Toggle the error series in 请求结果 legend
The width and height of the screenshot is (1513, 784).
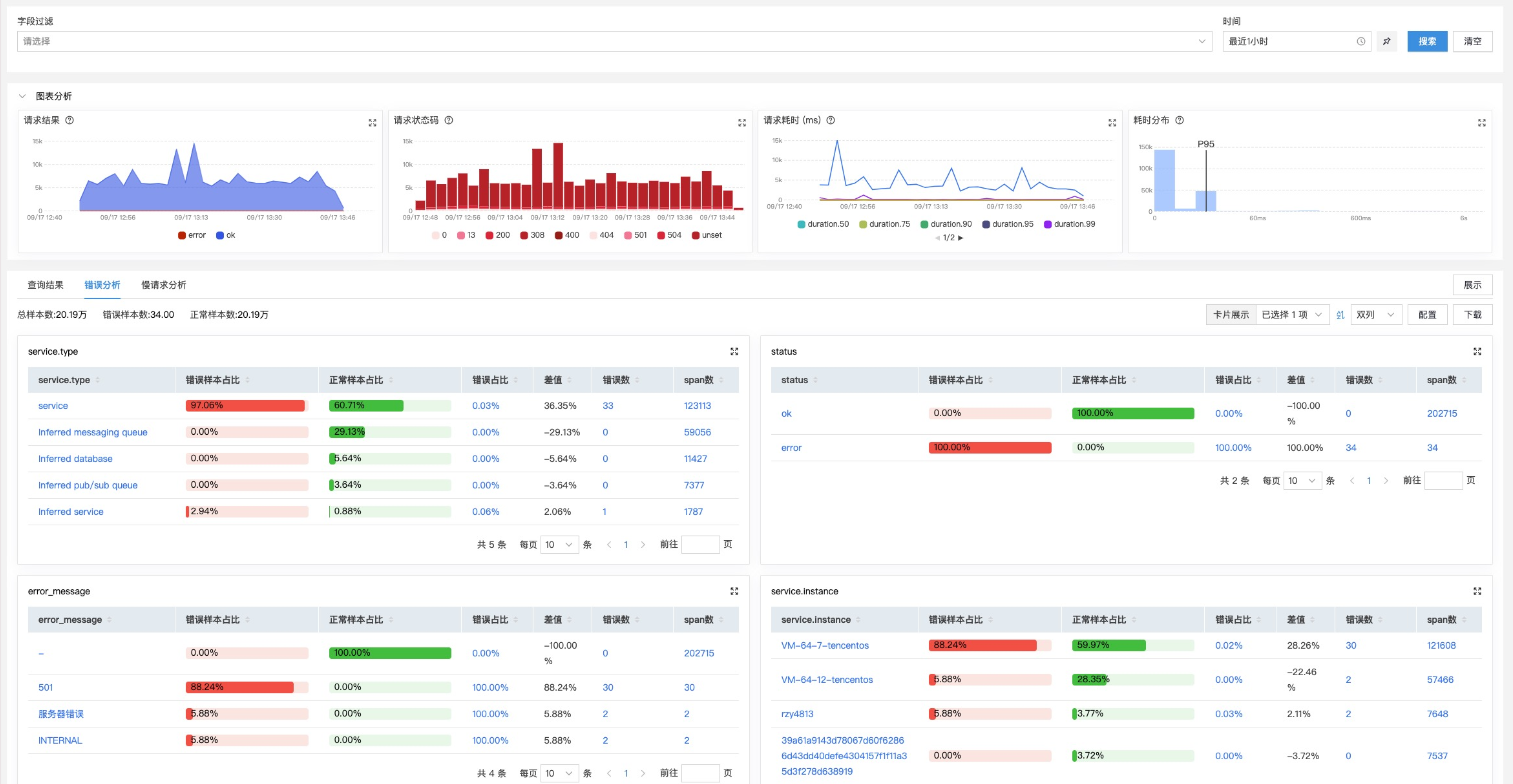pos(191,235)
